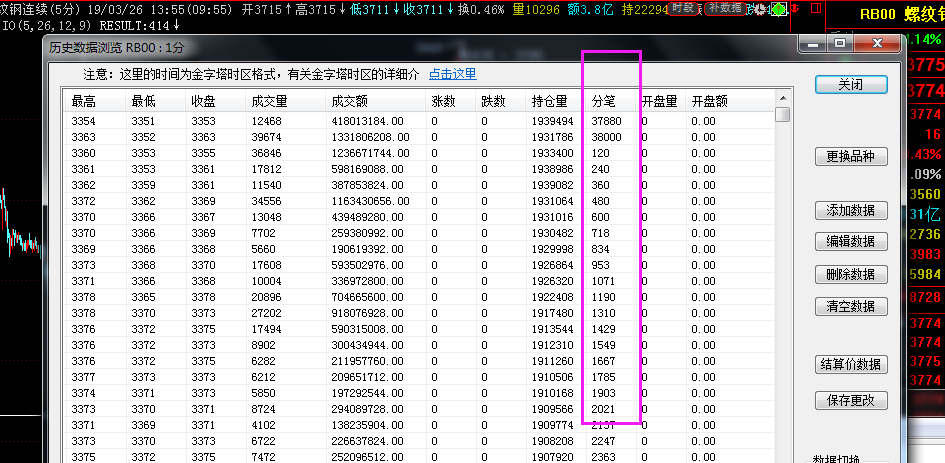The image size is (945, 463).
Task: Select the volume cell 11540
Action: [266, 185]
